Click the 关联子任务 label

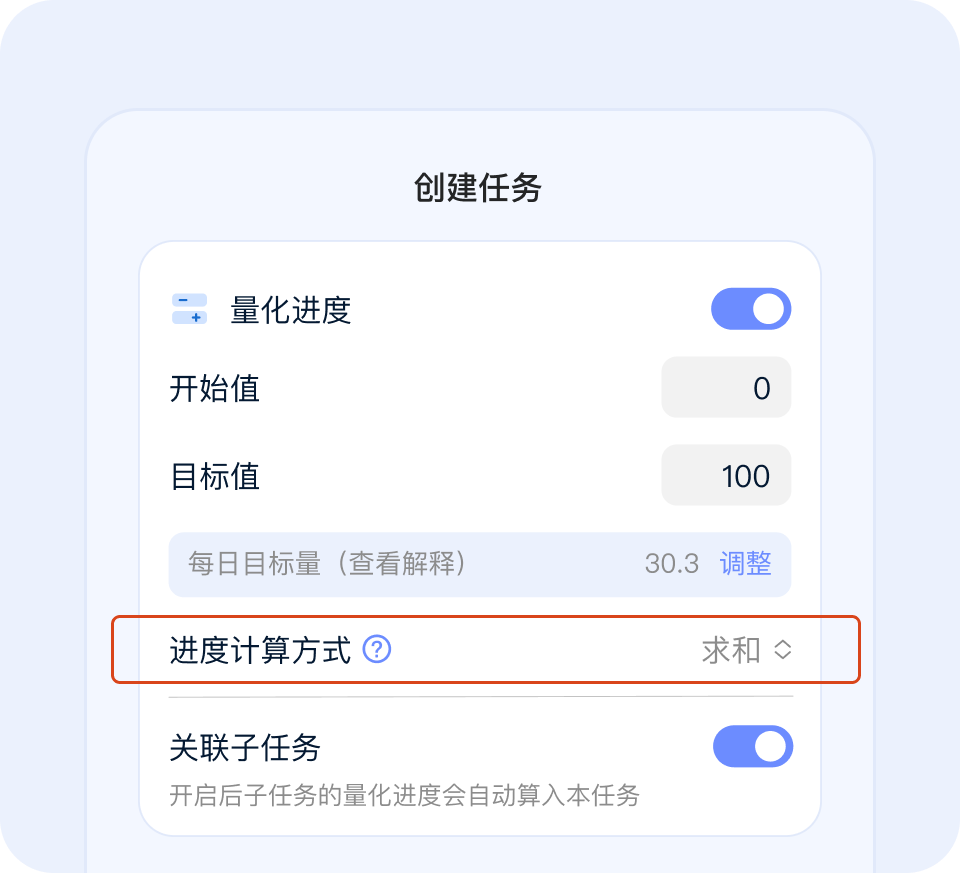tap(245, 747)
